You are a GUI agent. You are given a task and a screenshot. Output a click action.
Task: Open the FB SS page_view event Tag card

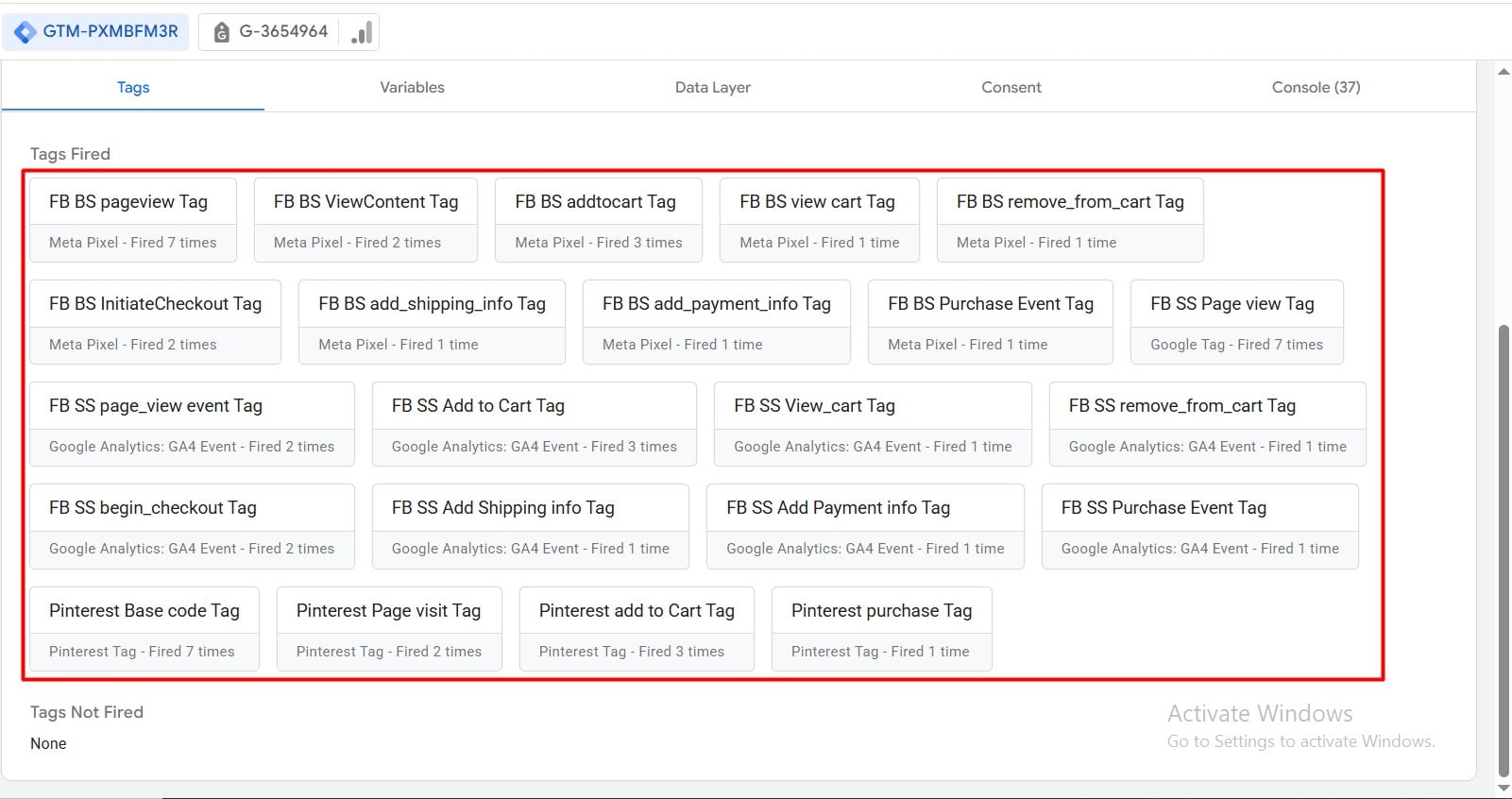192,424
